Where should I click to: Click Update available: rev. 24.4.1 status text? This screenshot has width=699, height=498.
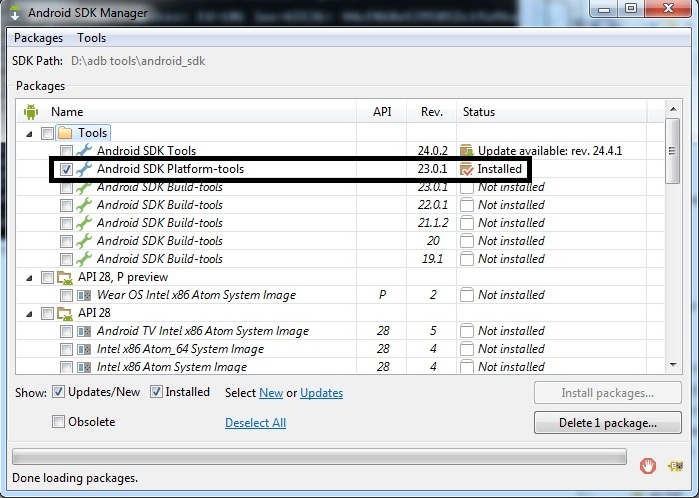click(x=550, y=151)
